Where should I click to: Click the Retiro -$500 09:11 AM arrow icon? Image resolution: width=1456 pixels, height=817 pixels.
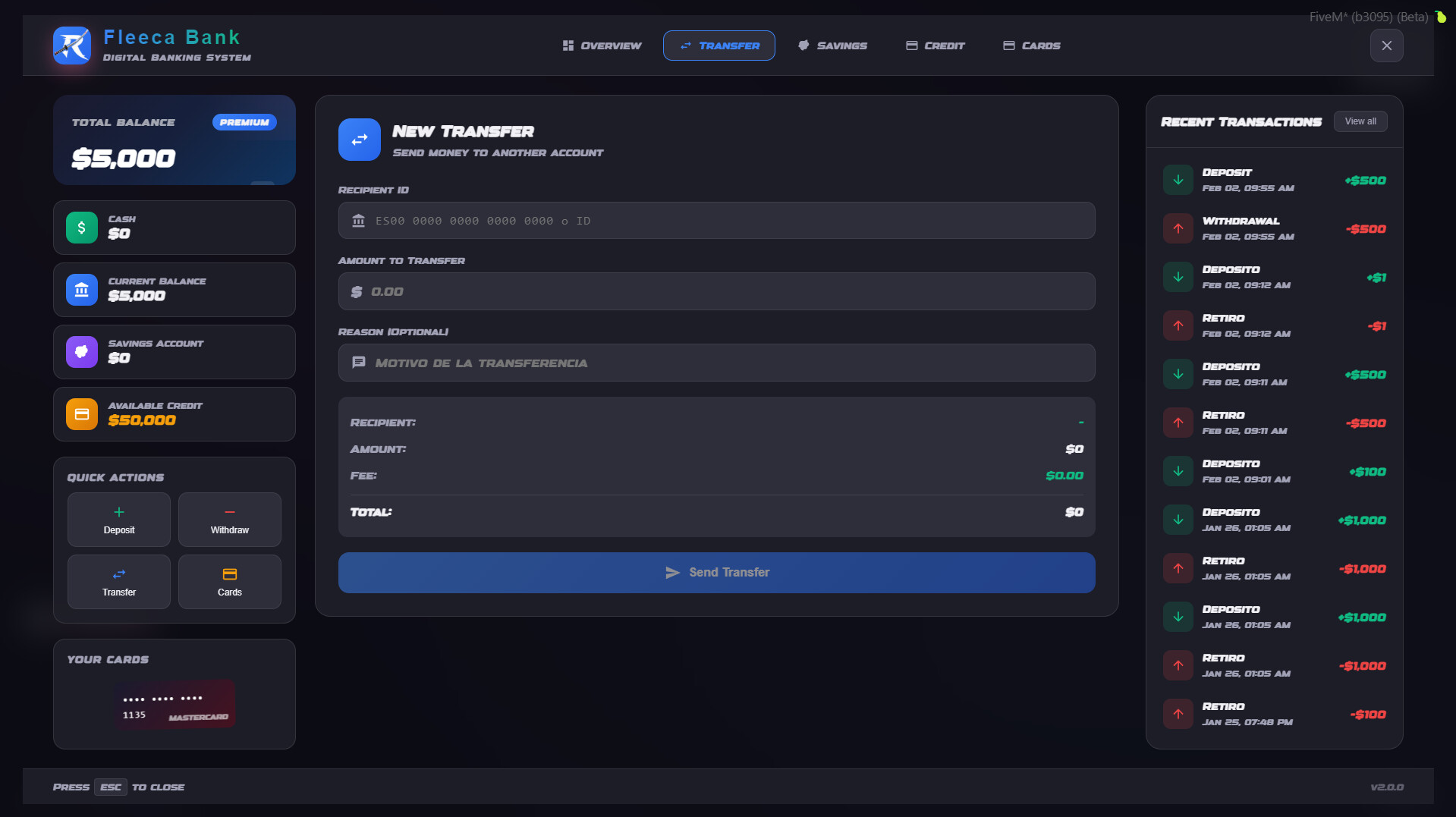[1178, 423]
